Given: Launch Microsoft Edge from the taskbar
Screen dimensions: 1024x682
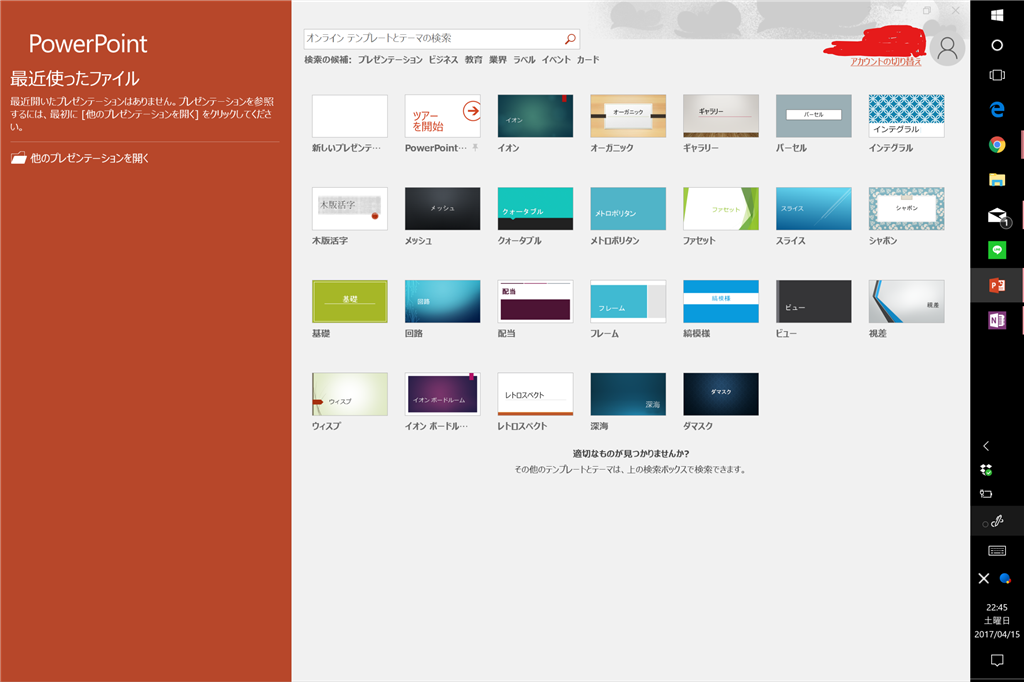Looking at the screenshot, I should click(997, 110).
